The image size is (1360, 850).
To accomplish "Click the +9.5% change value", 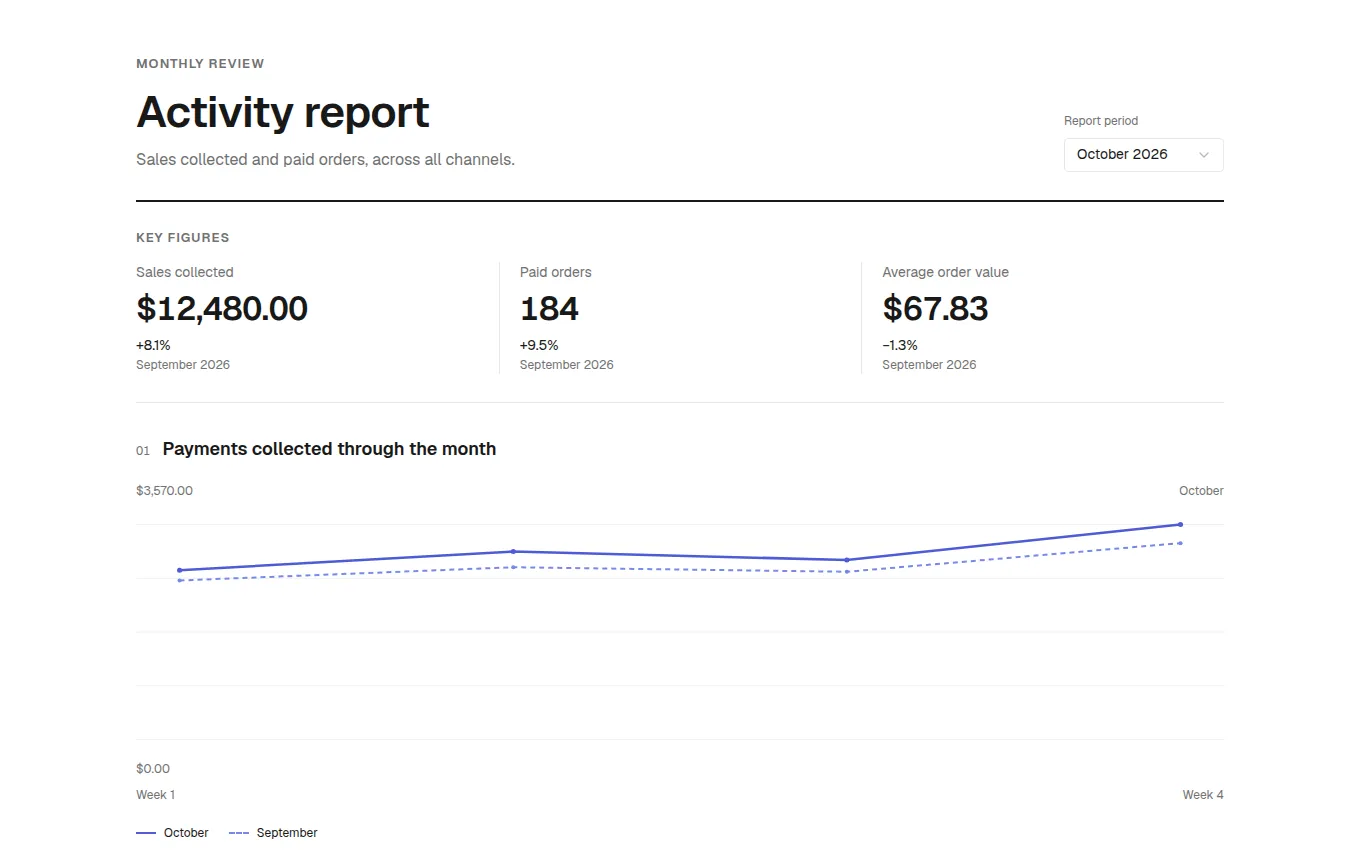I will tap(539, 345).
